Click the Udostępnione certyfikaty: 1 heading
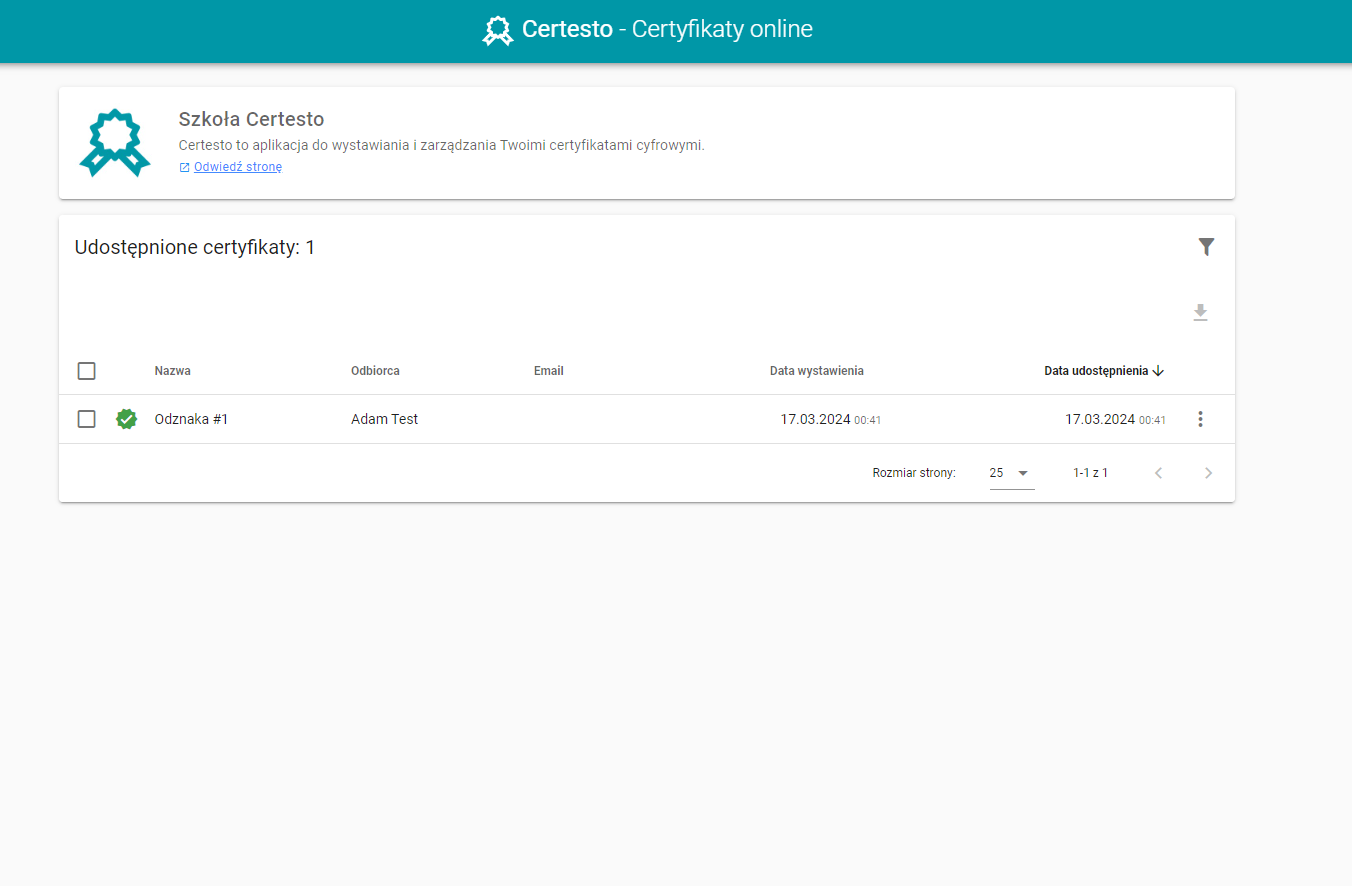Viewport: 1352px width, 886px height. tap(195, 247)
